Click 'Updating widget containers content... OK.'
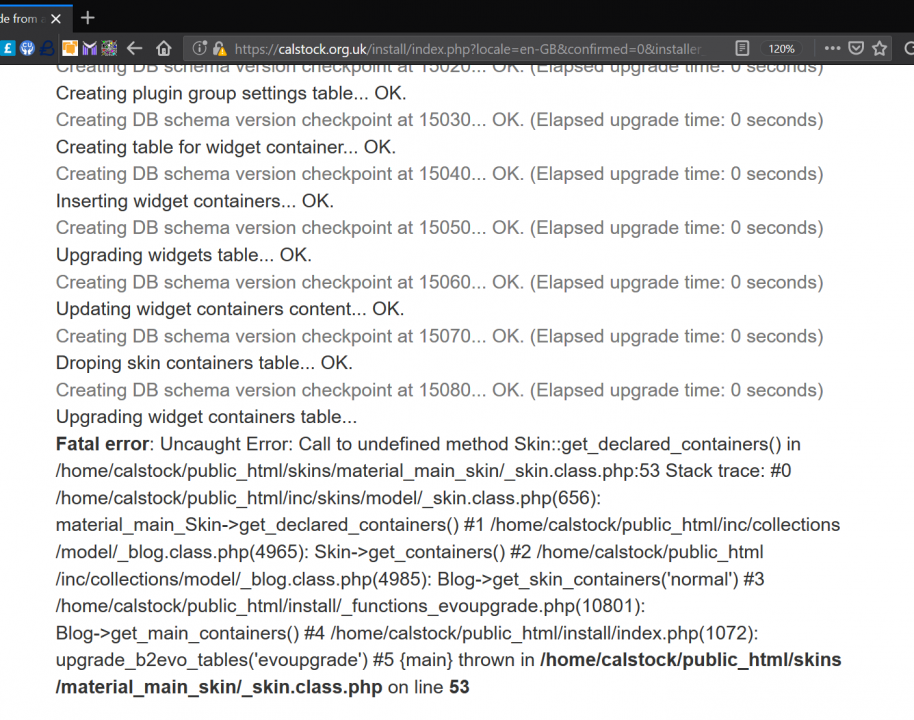Screen dimensions: 914x720 coord(230,309)
